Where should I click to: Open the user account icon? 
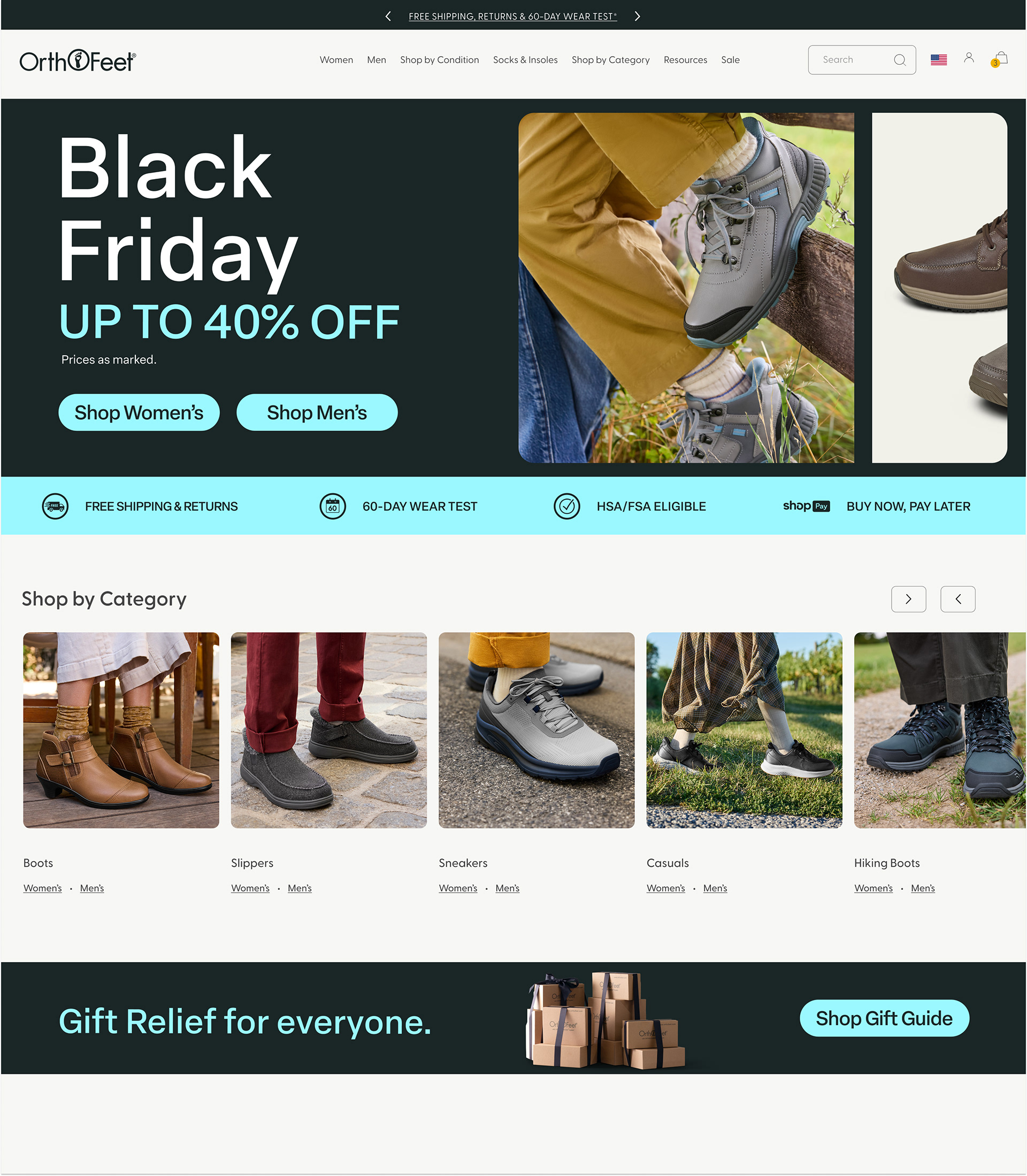pos(969,58)
